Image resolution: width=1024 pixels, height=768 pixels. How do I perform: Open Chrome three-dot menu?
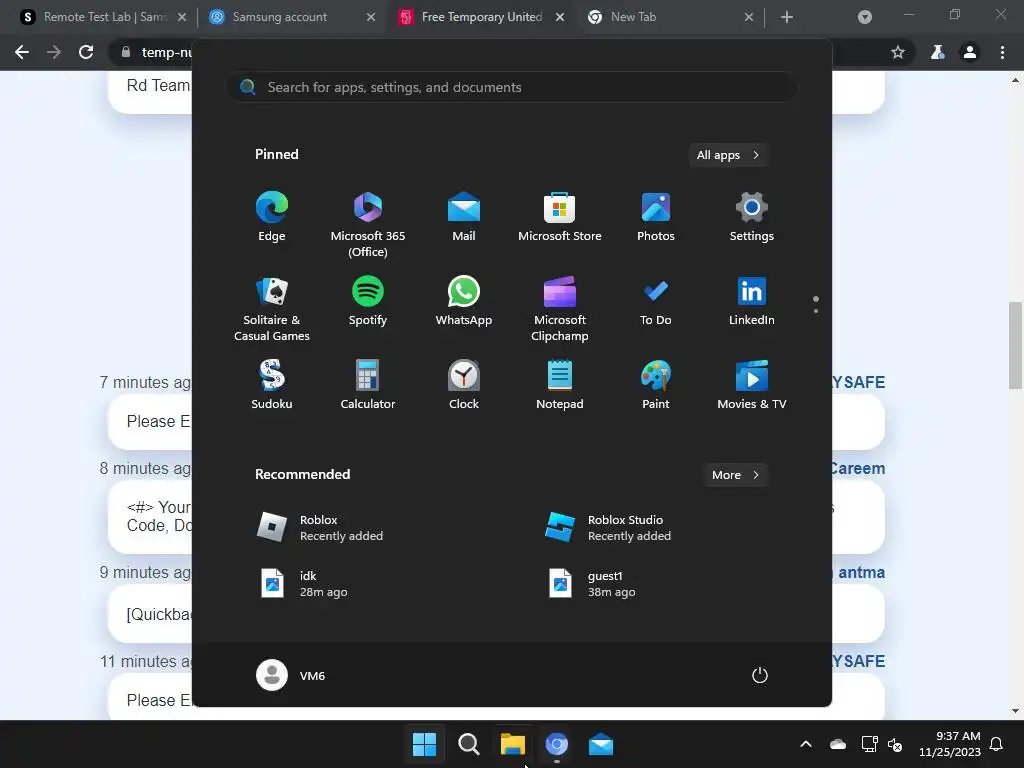[1002, 52]
